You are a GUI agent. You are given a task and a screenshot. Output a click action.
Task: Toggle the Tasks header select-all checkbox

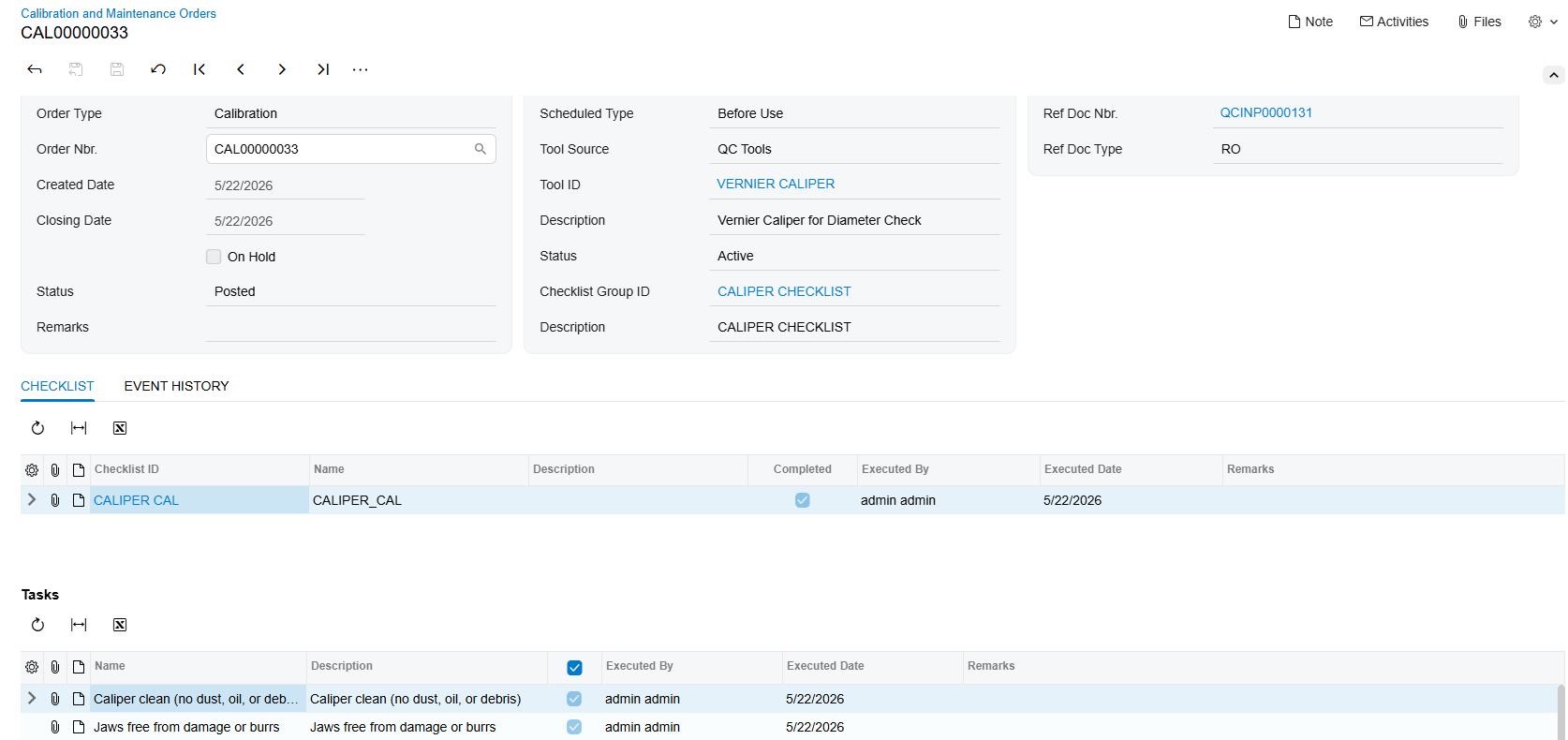[574, 668]
